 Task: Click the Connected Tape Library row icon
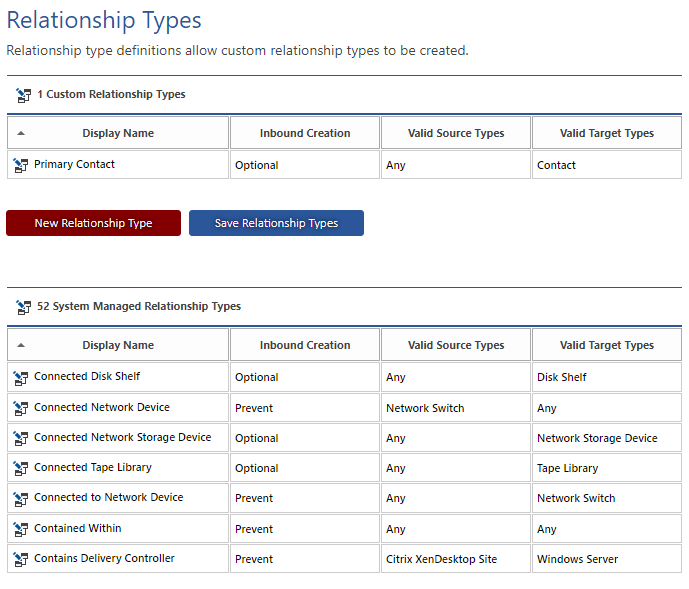(x=20, y=468)
